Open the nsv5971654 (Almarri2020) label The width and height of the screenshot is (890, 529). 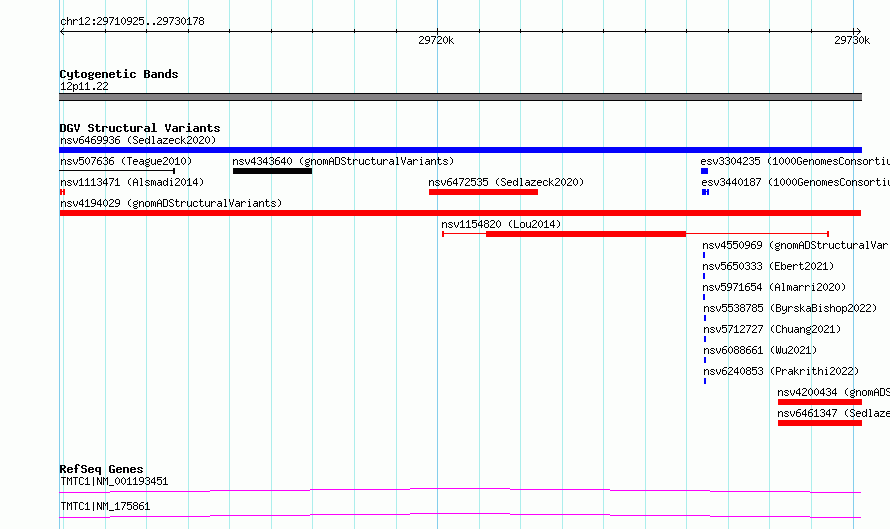coord(774,287)
